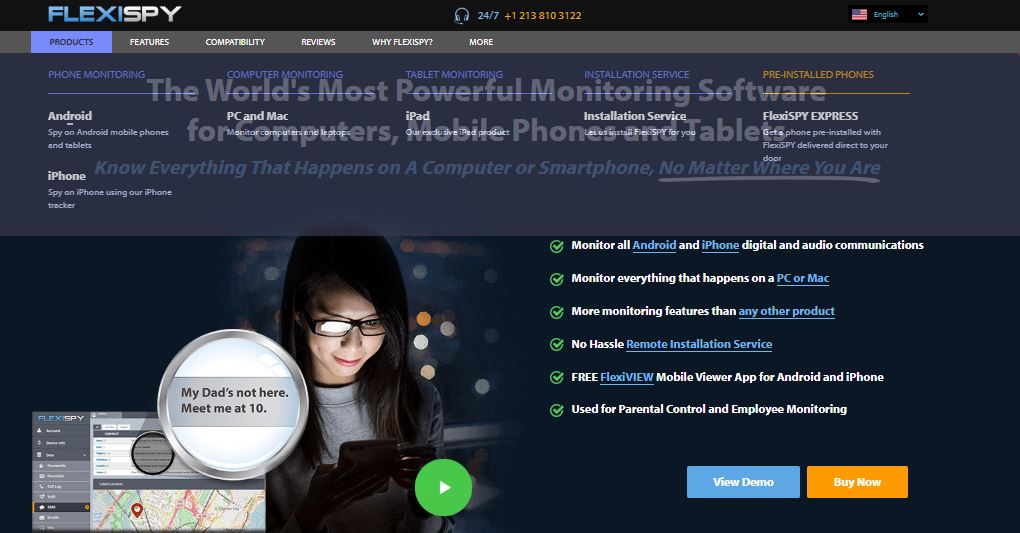Click checkmark beside No Hassle
The height and width of the screenshot is (533, 1020).
(557, 344)
